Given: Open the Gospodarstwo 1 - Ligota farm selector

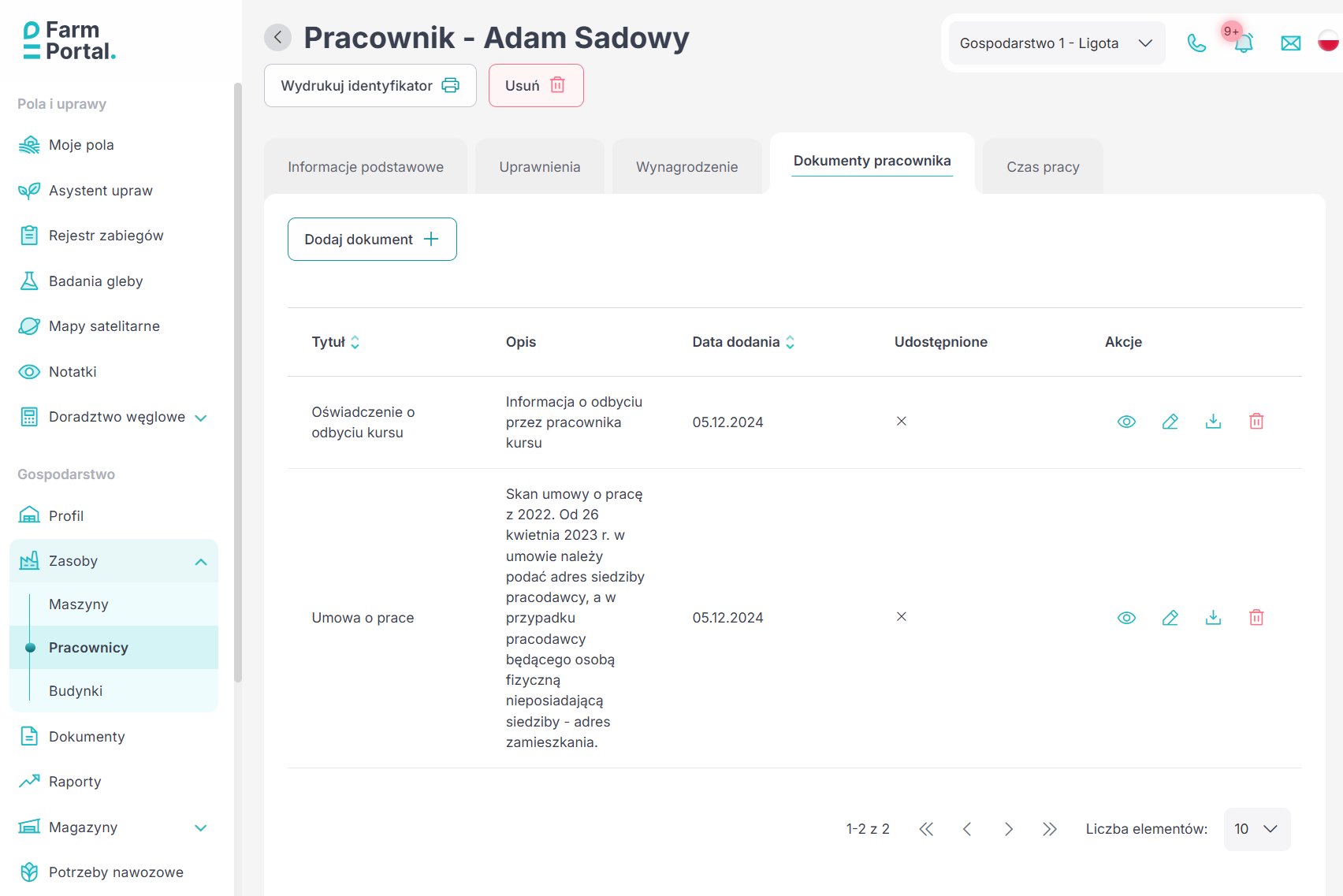Looking at the screenshot, I should [x=1055, y=43].
